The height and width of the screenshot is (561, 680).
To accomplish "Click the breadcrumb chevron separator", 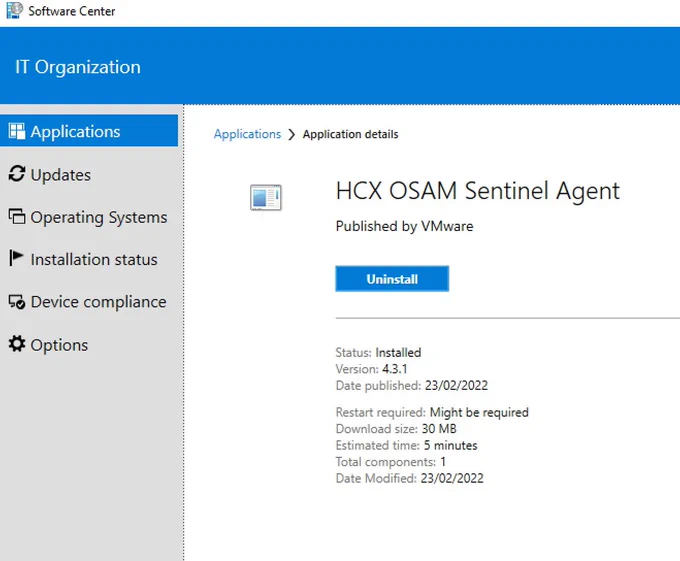I will (292, 134).
